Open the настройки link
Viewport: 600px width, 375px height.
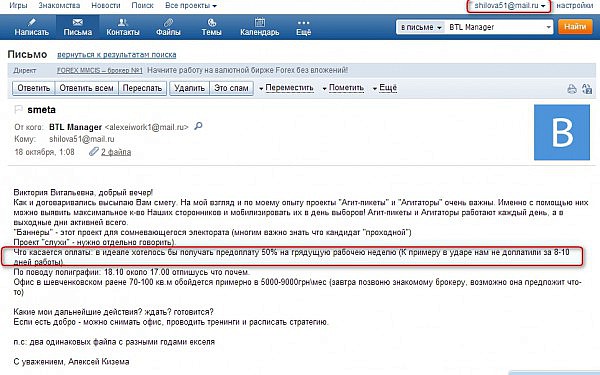(x=574, y=6)
